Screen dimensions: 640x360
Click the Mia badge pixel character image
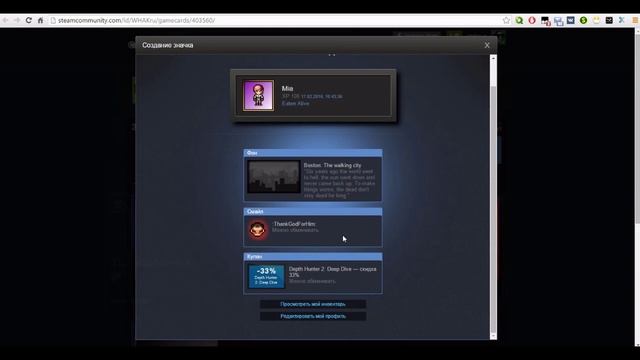[258, 96]
